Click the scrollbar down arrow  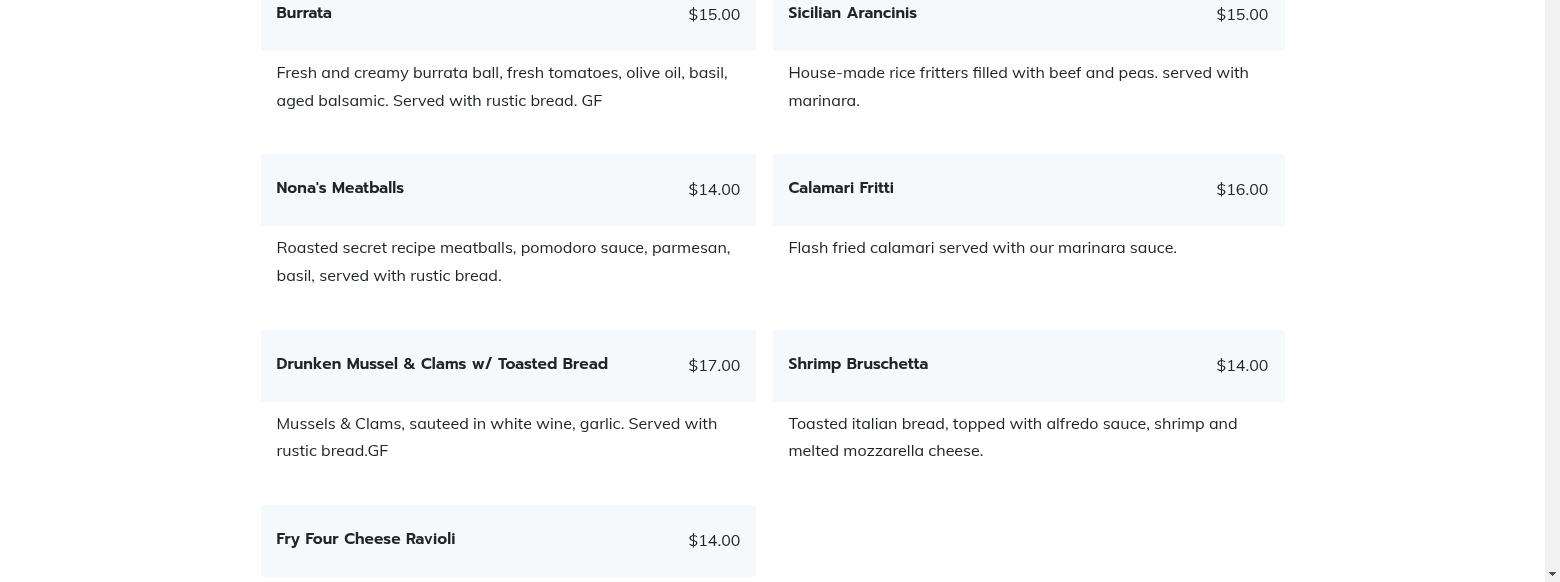pyautogui.click(x=1552, y=575)
